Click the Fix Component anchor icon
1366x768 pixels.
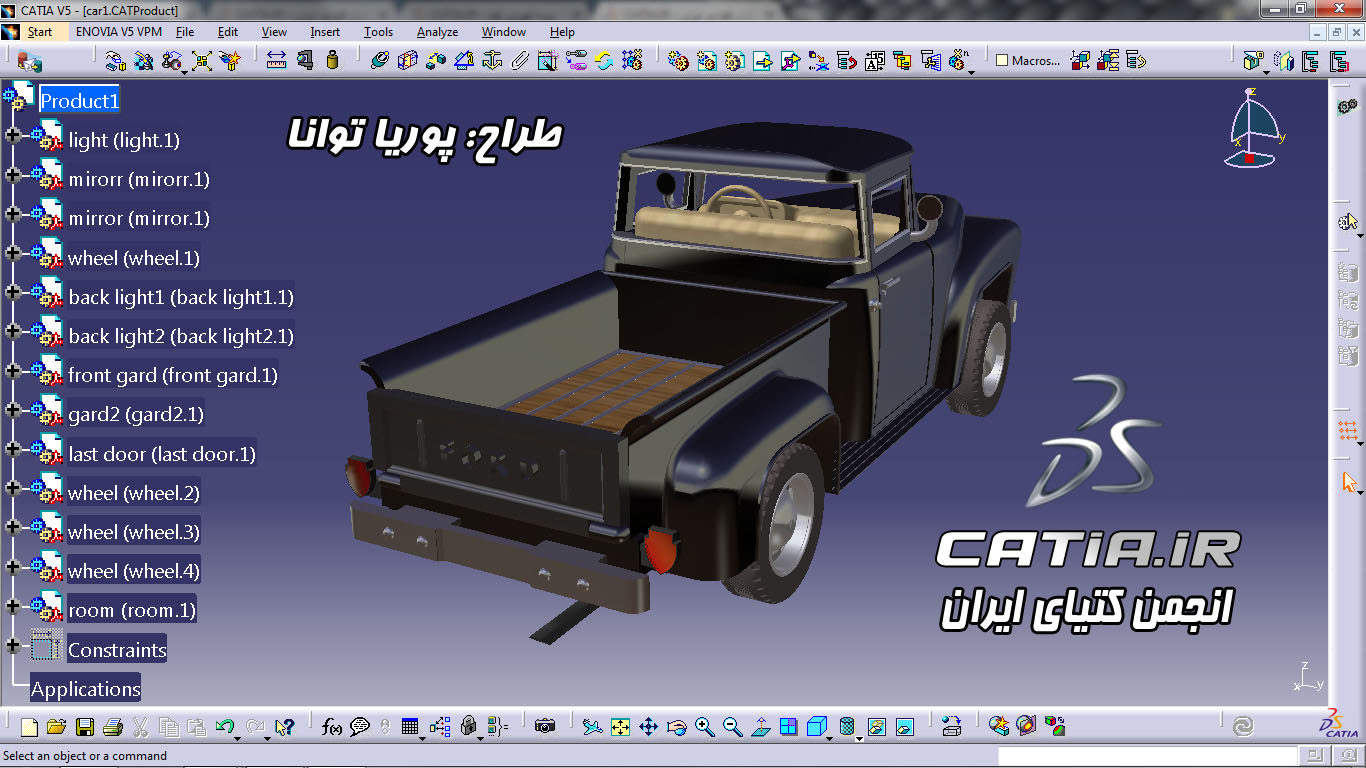point(491,60)
